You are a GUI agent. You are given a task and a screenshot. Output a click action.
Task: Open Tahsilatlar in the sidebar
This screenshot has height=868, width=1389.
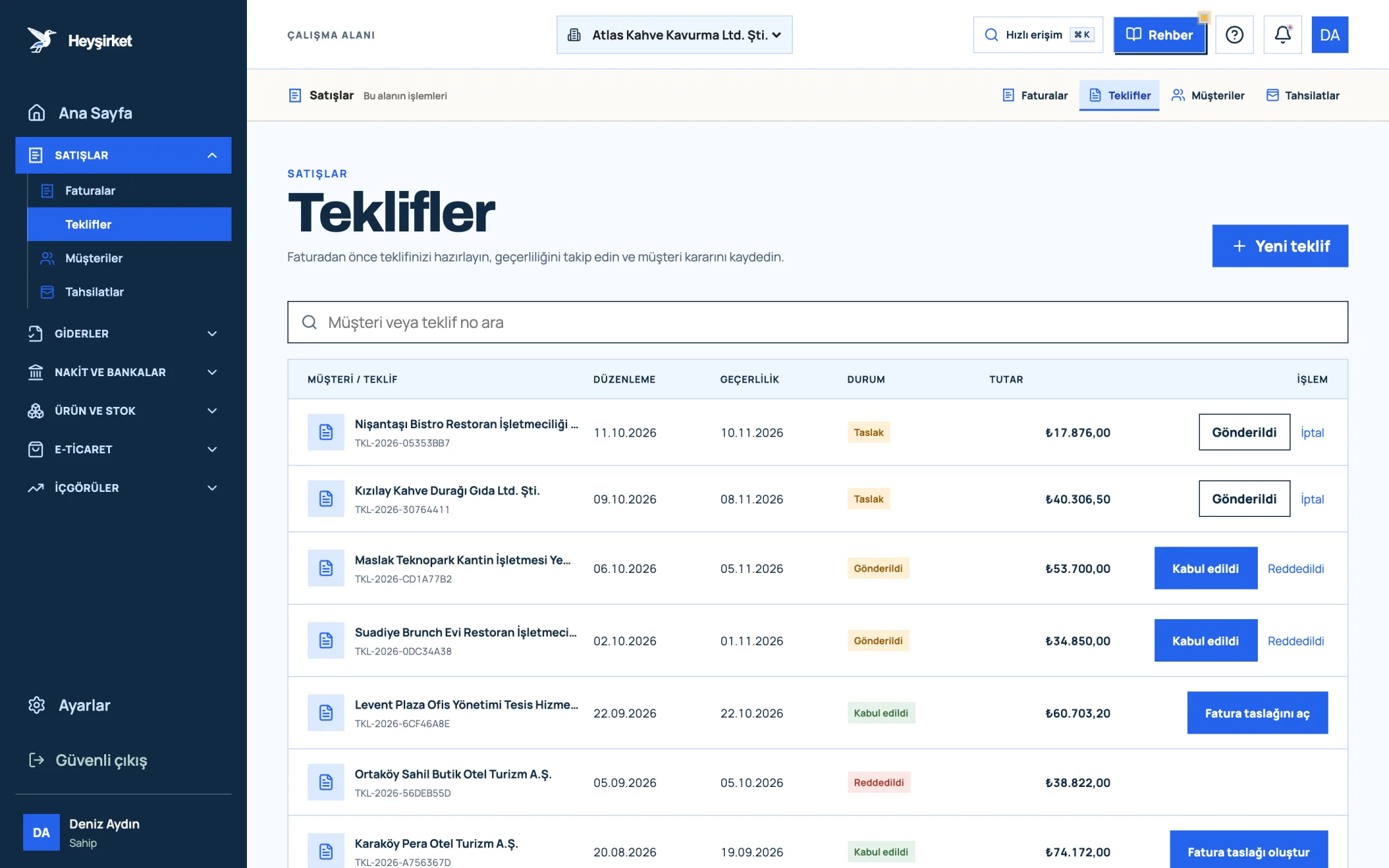(129, 292)
